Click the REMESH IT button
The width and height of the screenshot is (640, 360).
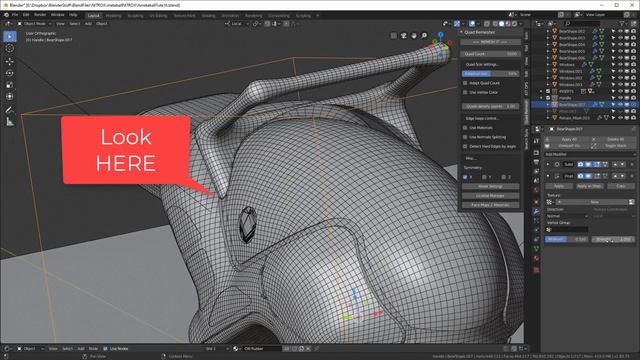tap(491, 42)
